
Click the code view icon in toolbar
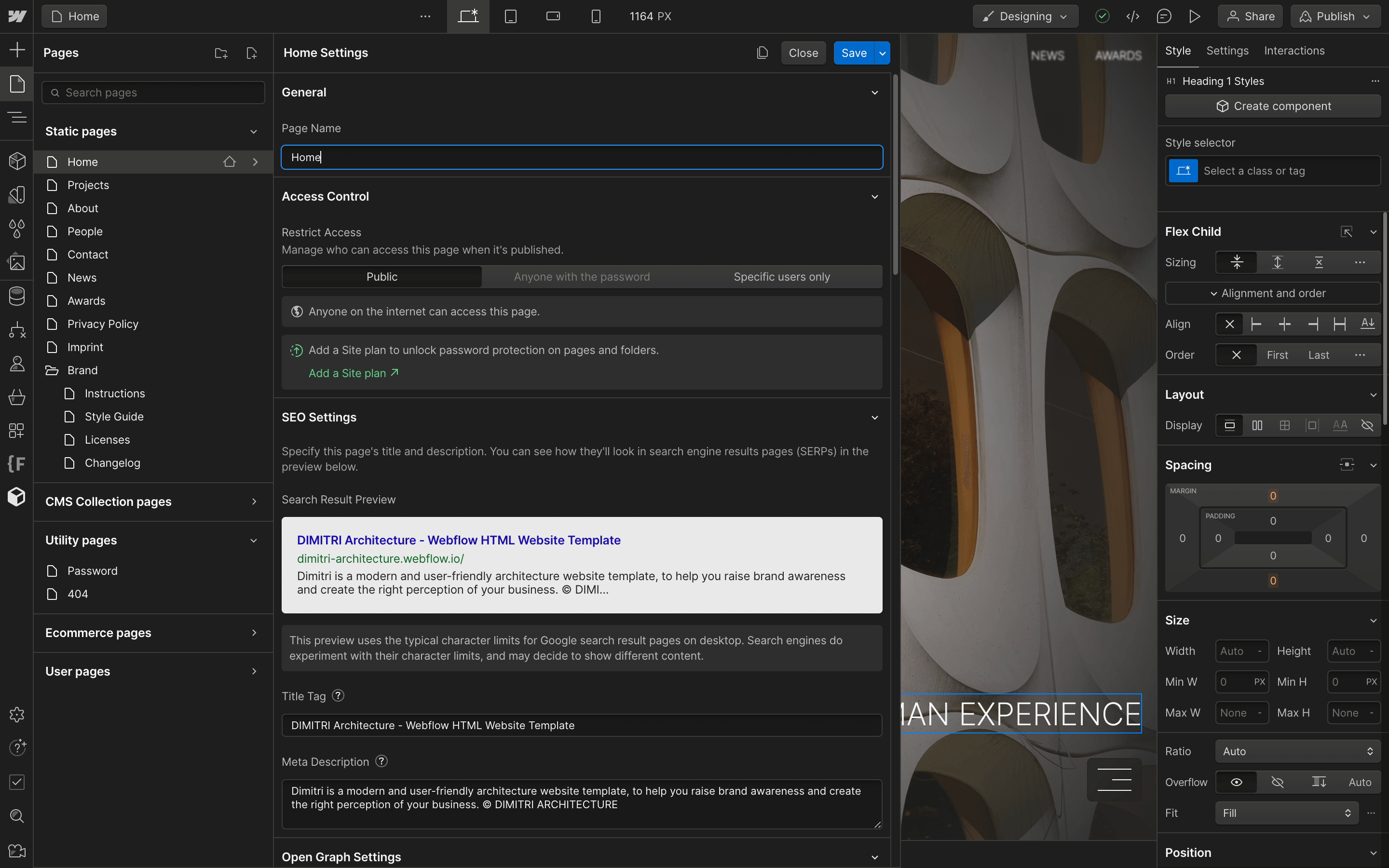click(x=1132, y=16)
